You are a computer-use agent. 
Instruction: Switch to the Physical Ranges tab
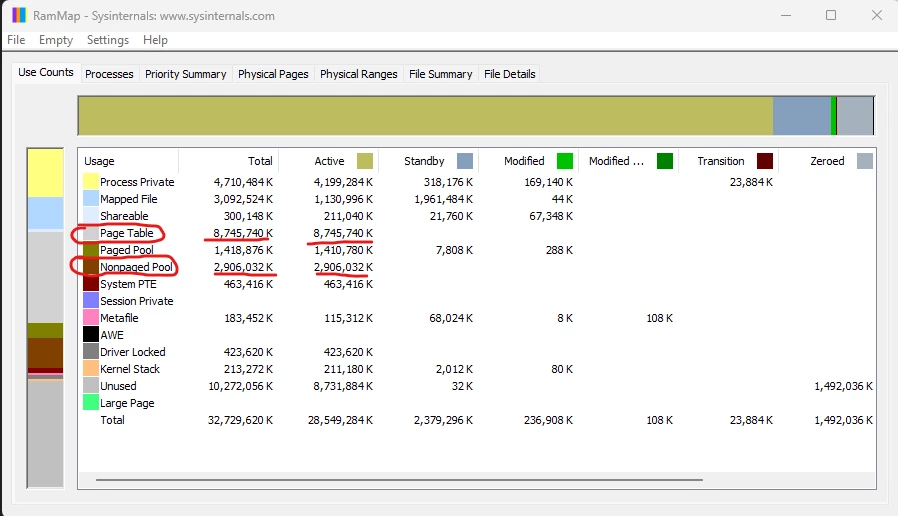pos(359,74)
